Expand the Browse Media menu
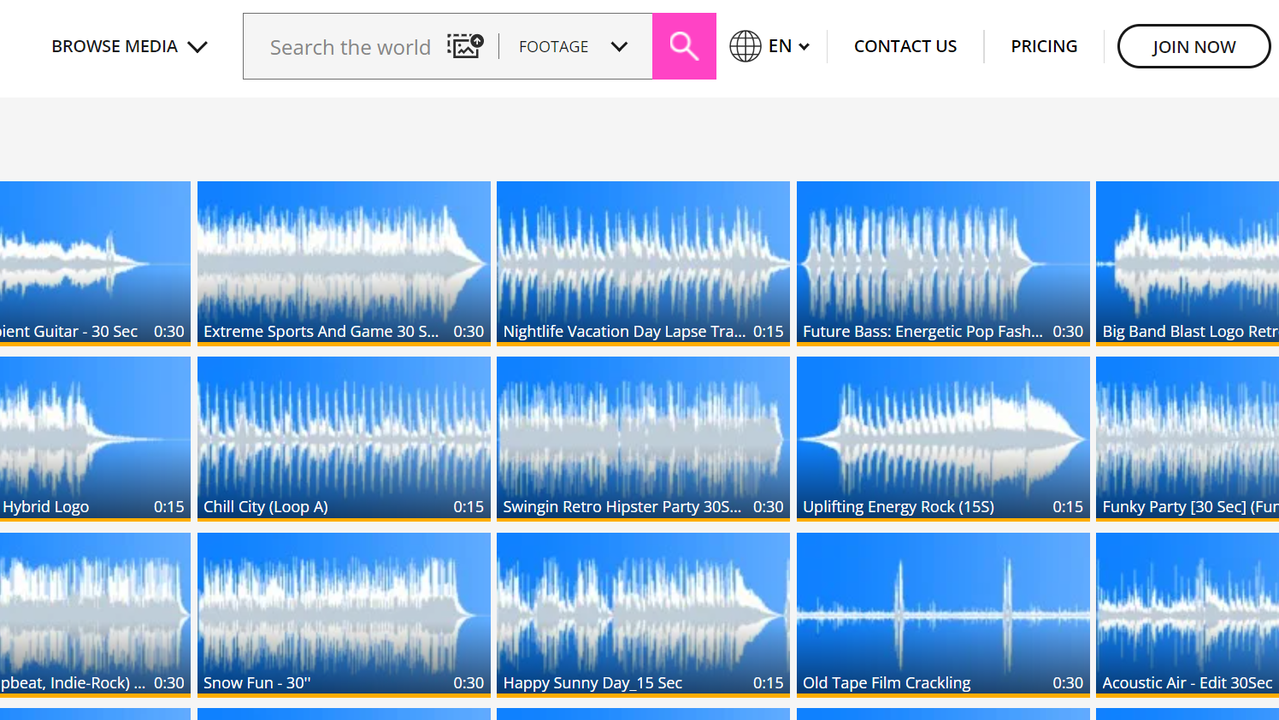1279x720 pixels. 129,46
